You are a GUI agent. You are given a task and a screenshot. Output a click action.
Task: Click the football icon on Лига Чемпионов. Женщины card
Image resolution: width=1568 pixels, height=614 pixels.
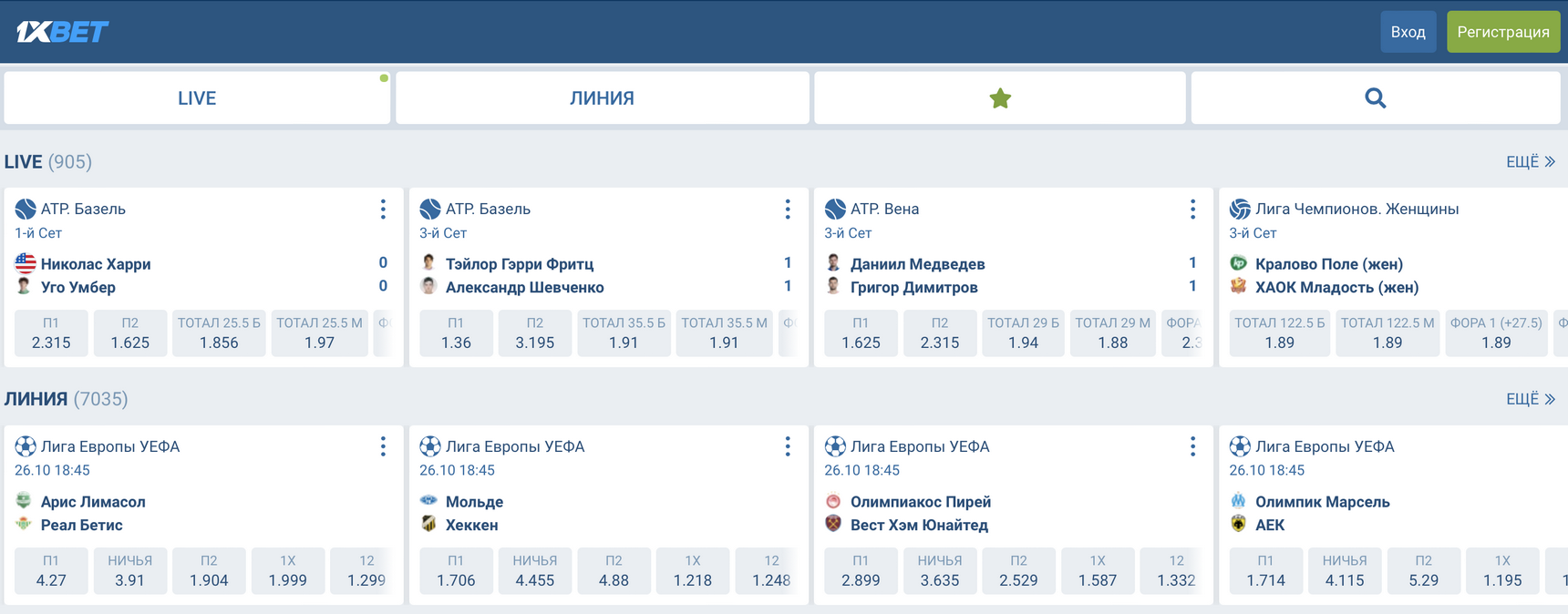point(1240,208)
